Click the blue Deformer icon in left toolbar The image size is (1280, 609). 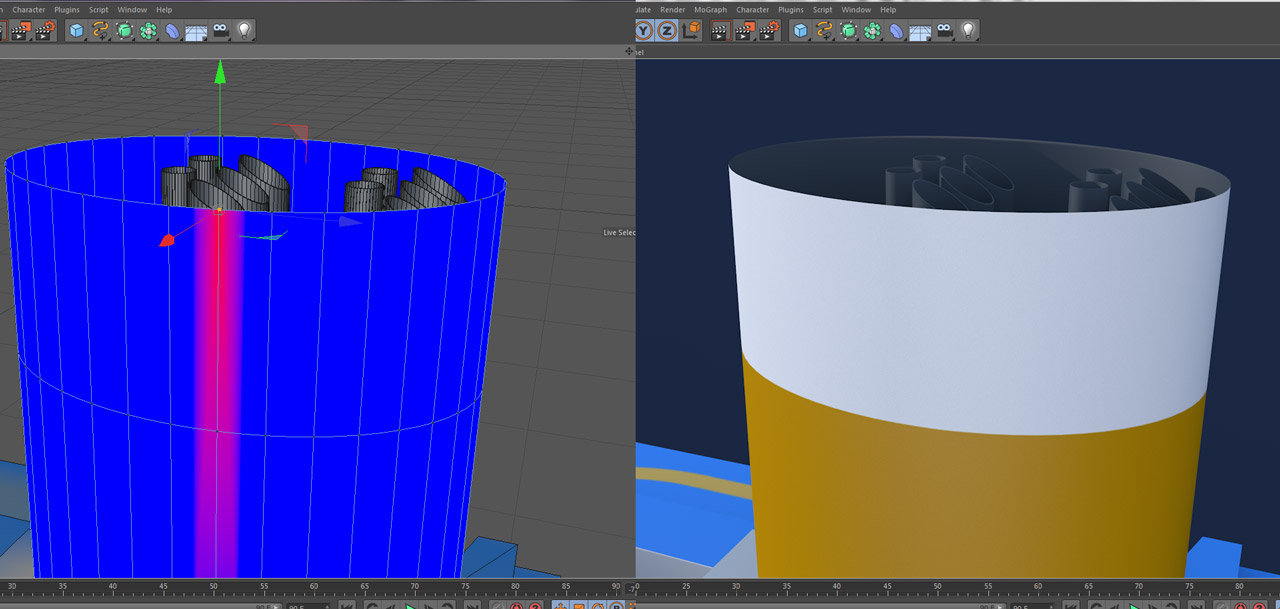pos(172,31)
